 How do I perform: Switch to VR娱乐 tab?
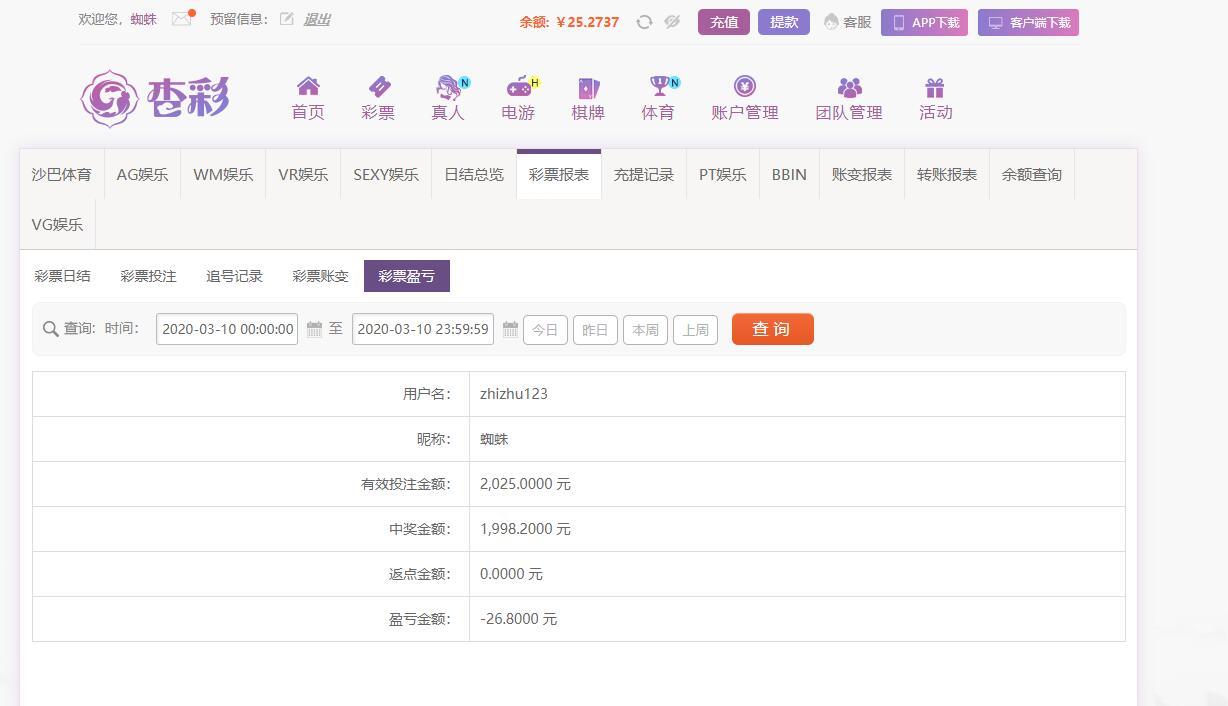tap(303, 174)
